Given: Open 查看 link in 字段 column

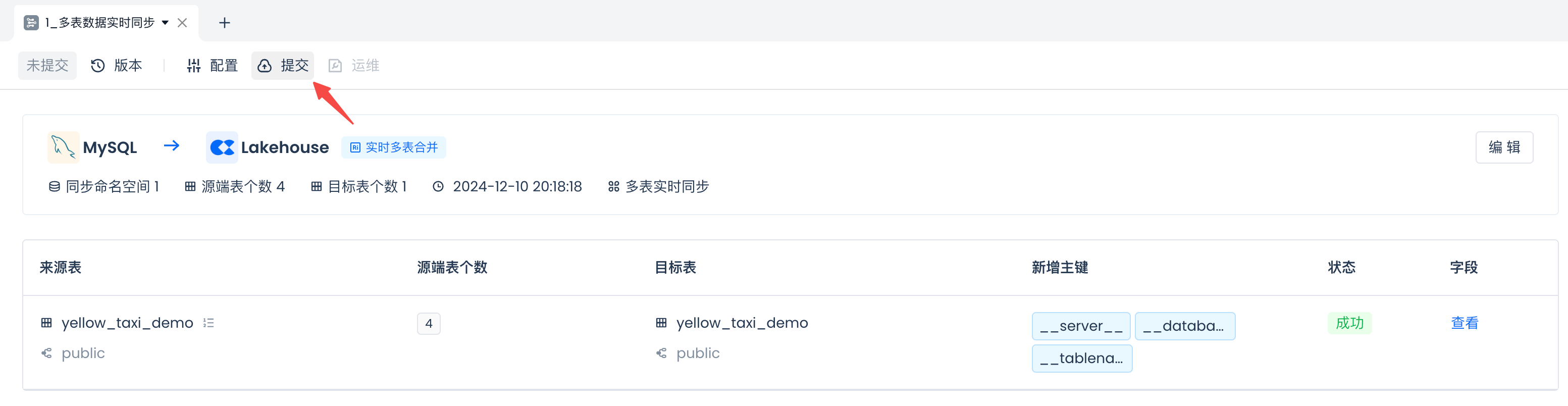Looking at the screenshot, I should [1464, 323].
